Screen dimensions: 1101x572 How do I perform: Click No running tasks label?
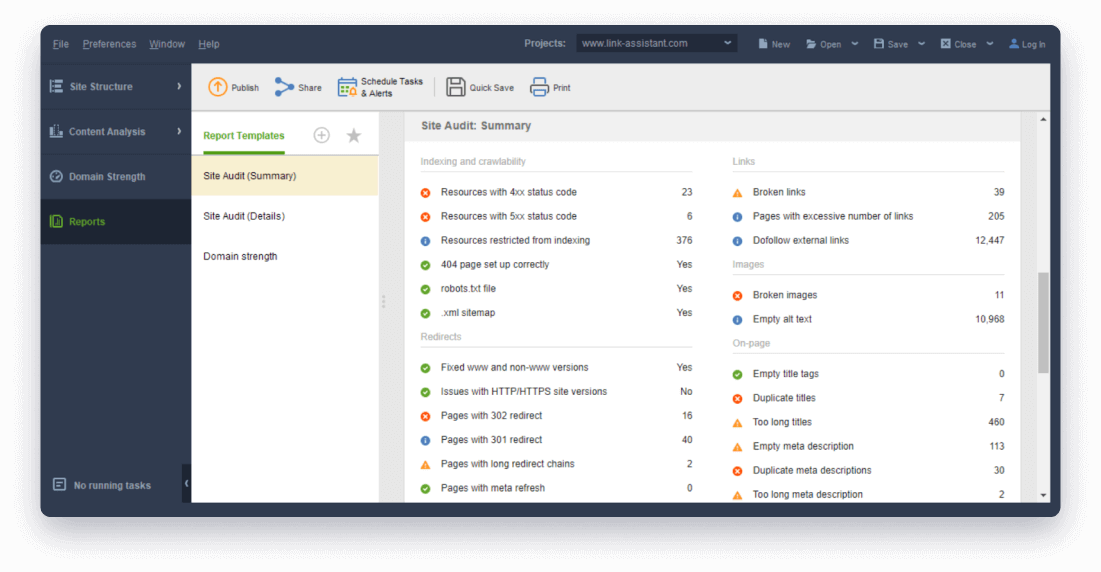click(x=112, y=486)
